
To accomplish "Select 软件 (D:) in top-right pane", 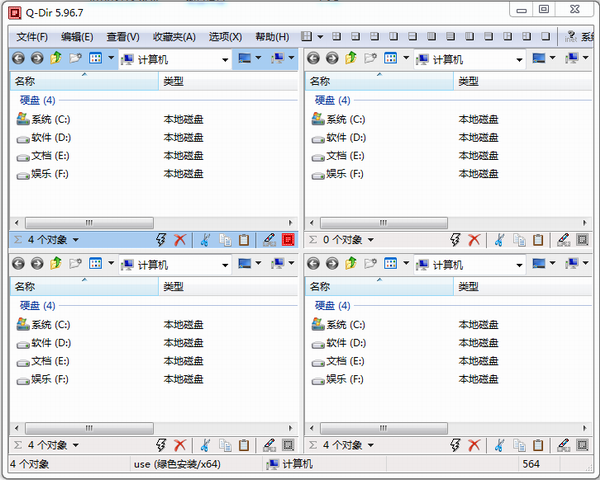I will coord(339,137).
